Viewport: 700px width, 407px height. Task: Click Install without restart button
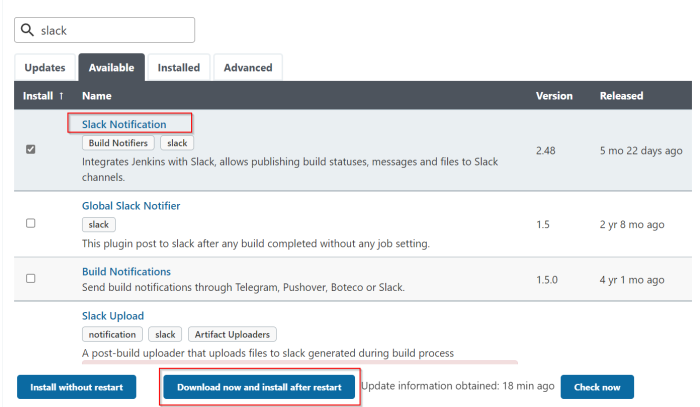[76, 387]
